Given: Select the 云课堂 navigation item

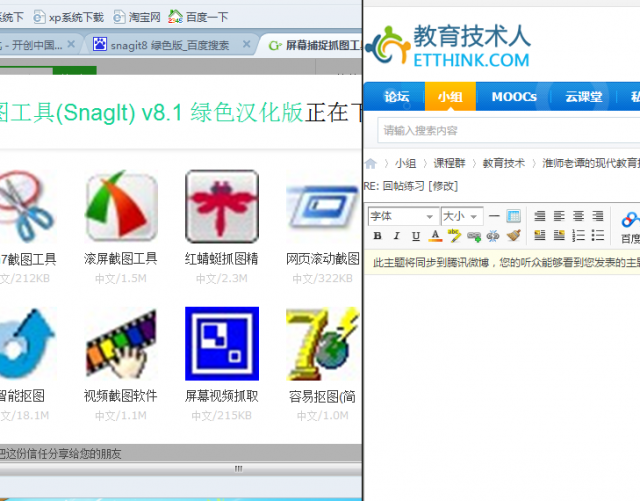Looking at the screenshot, I should click(582, 97).
